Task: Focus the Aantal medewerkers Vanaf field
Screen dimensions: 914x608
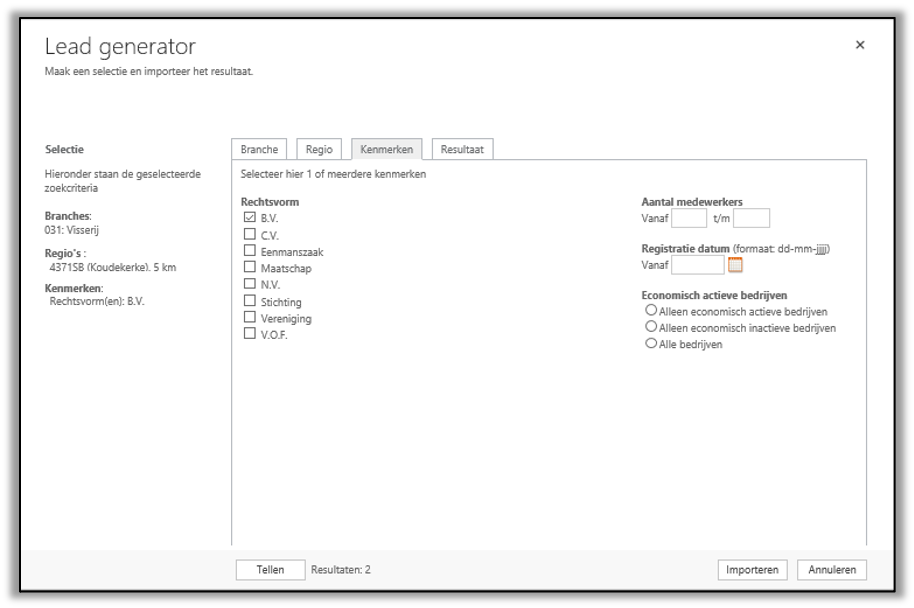Action: [689, 218]
